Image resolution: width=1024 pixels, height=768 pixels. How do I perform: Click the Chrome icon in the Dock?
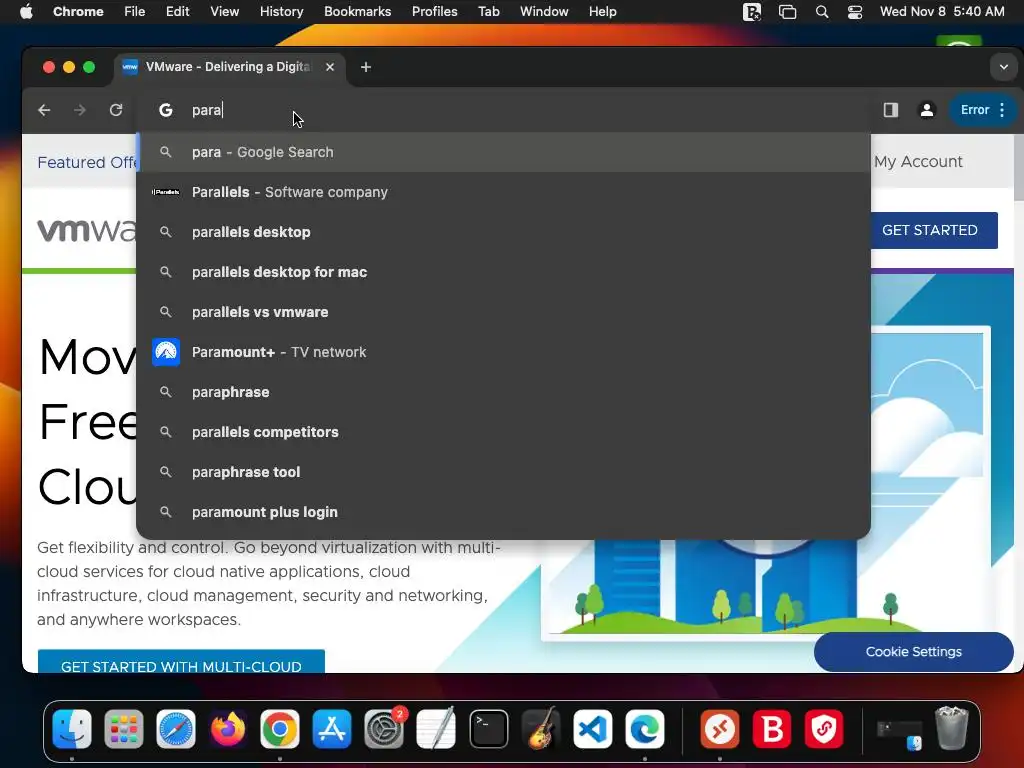280,729
